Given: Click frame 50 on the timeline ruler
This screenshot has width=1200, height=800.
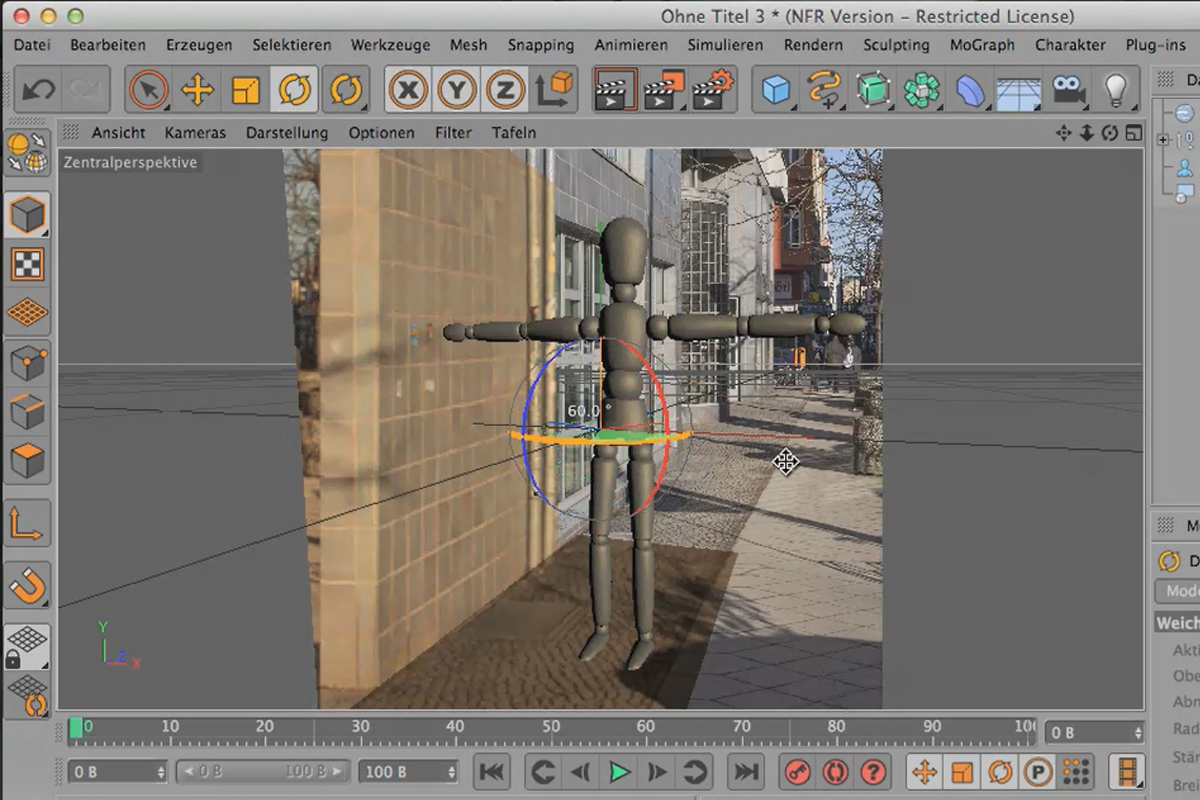Looking at the screenshot, I should [551, 727].
